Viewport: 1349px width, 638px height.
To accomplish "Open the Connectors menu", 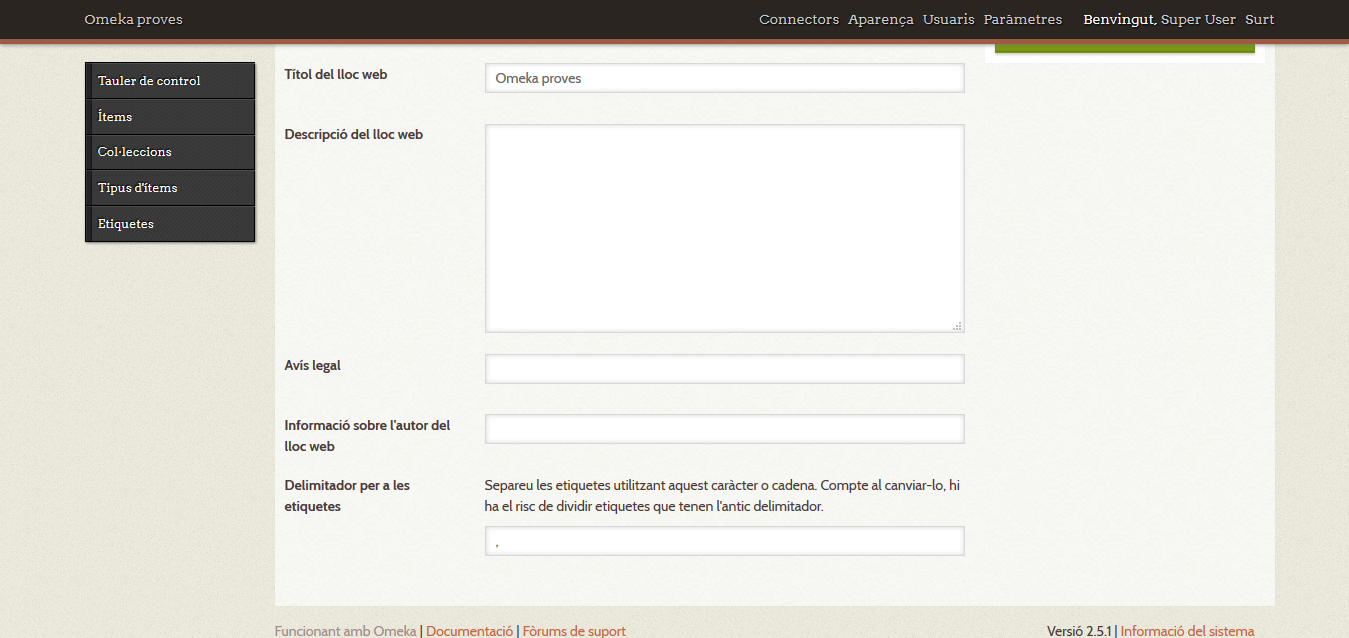I will [x=798, y=19].
